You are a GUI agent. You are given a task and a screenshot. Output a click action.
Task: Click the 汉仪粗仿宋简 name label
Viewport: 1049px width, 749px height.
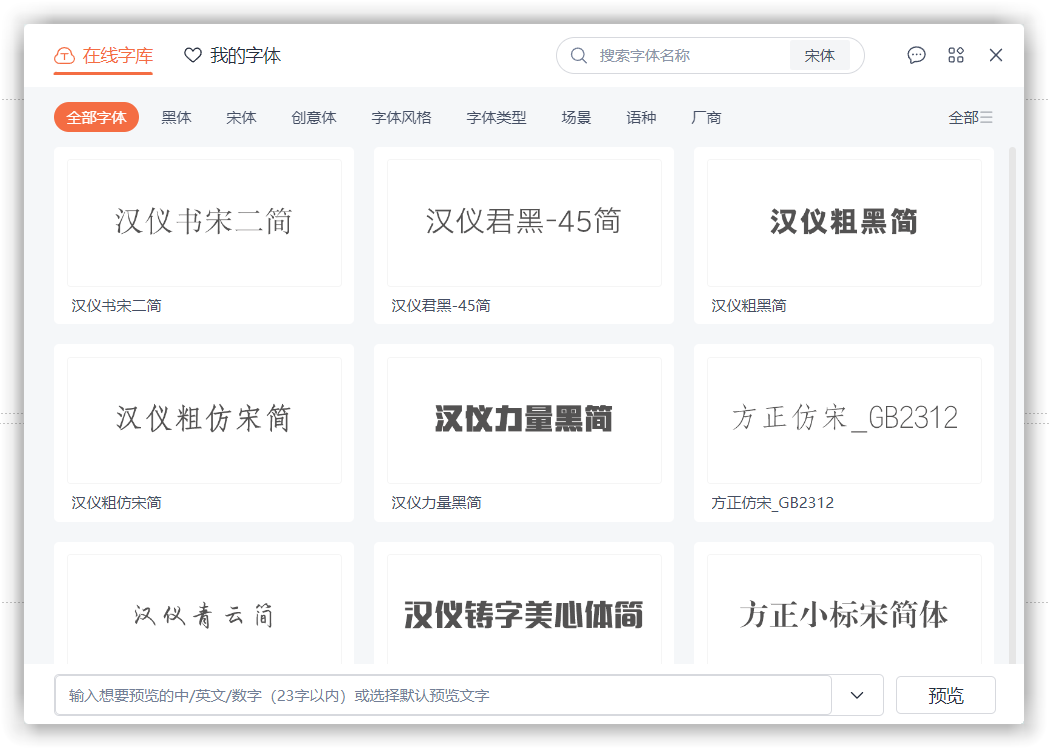click(x=116, y=503)
